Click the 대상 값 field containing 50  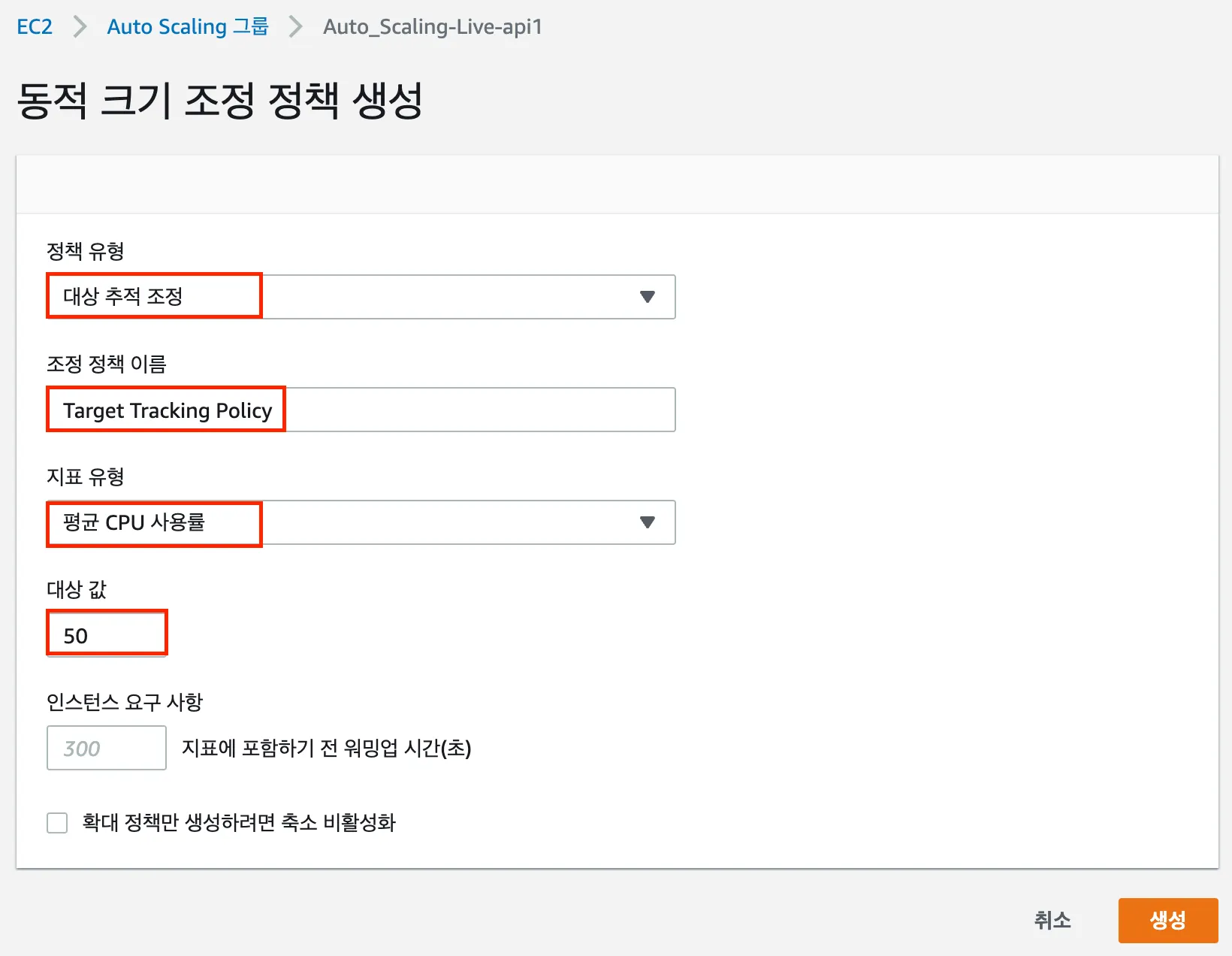click(x=106, y=636)
